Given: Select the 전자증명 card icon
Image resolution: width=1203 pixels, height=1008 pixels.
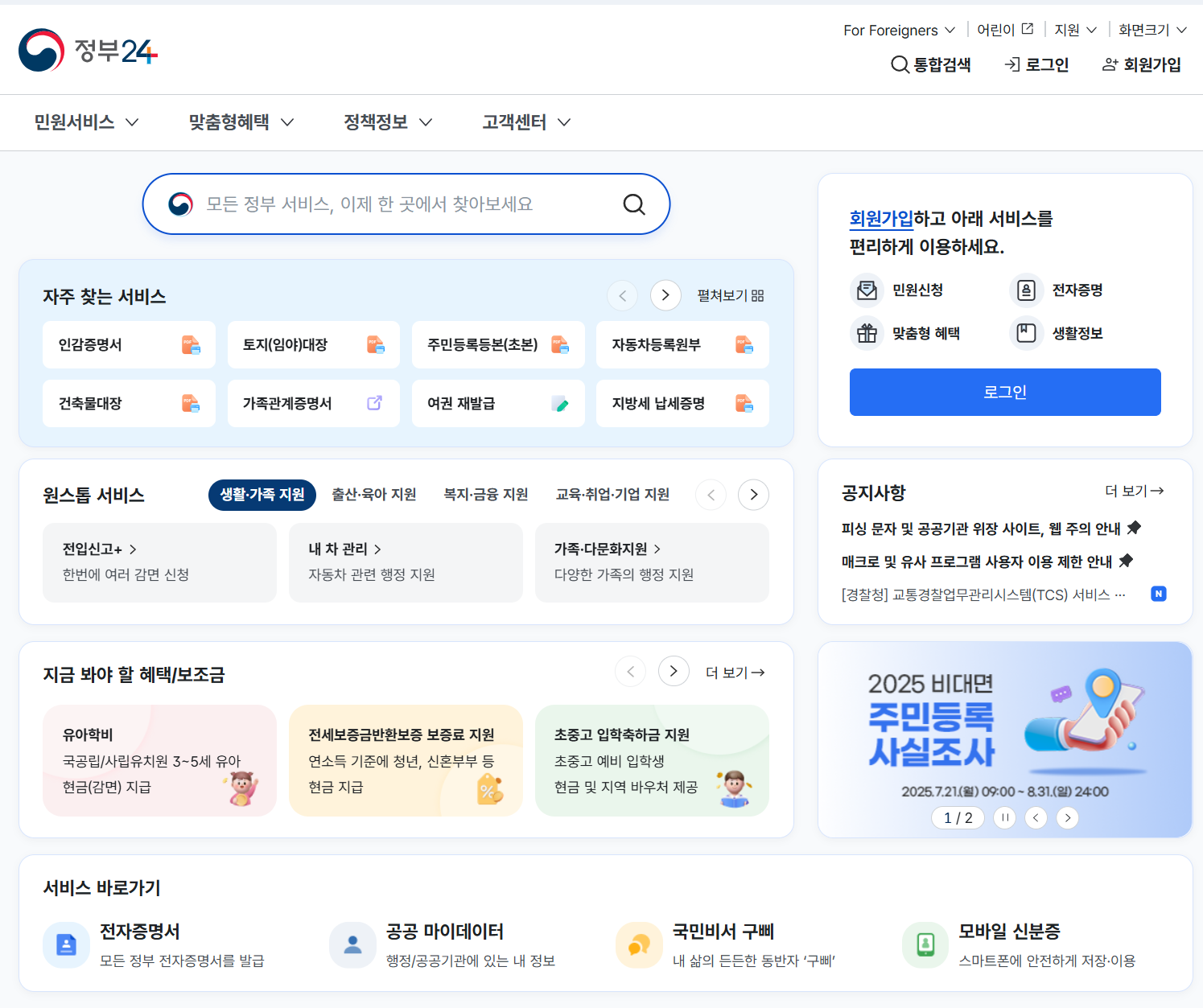Looking at the screenshot, I should coord(1025,290).
